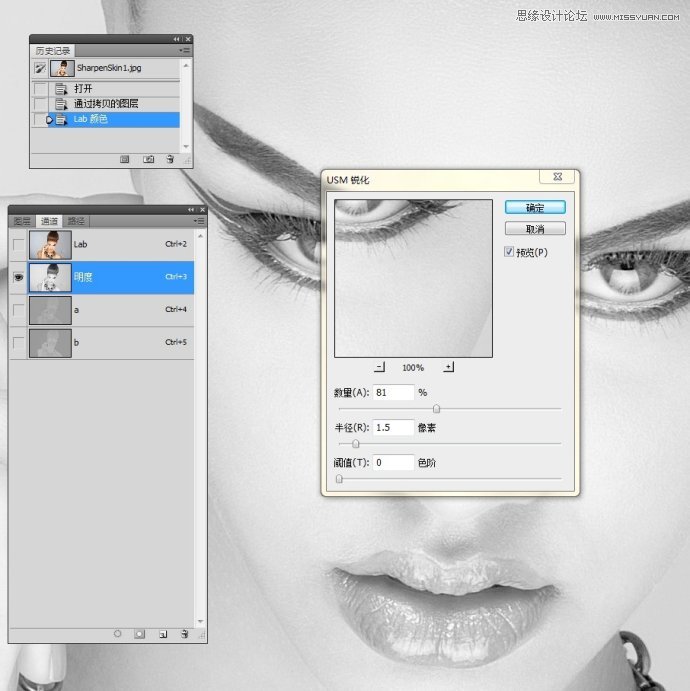Collapse History panel to icons

coord(176,39)
